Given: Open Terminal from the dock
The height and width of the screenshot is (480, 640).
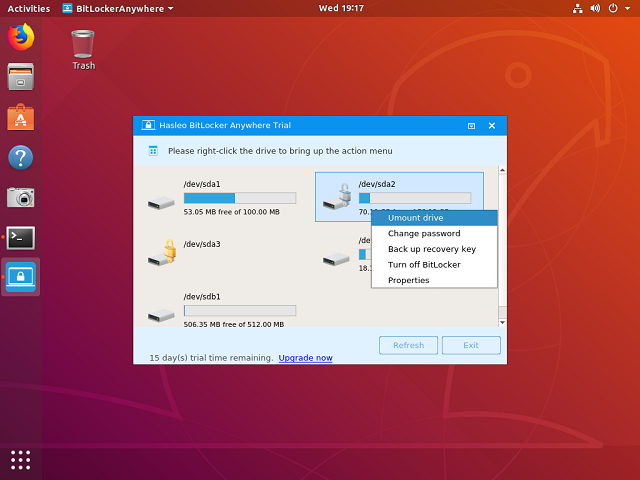Looking at the screenshot, I should point(20,238).
